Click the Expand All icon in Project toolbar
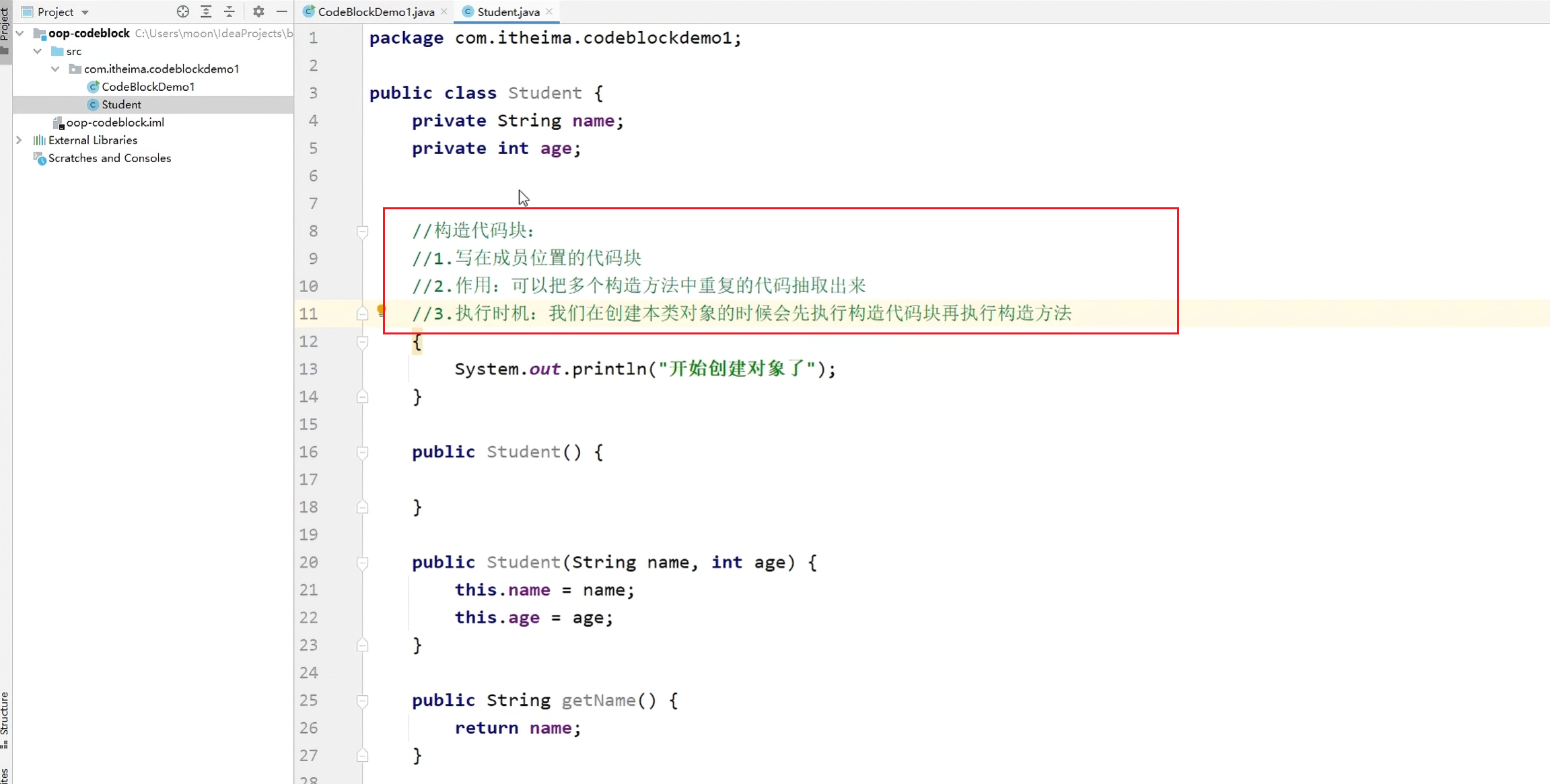 206,11
